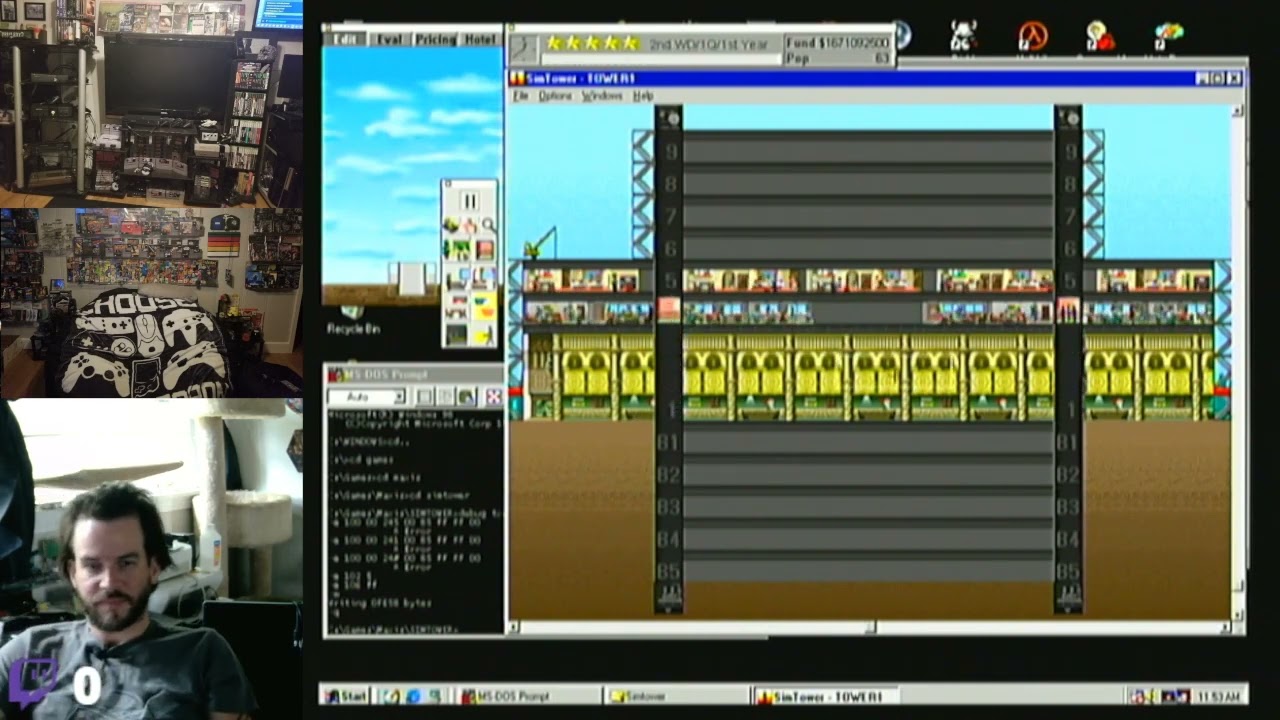Screen dimensions: 1280x720
Task: Switch map window to Hotel view
Action: click(x=480, y=39)
